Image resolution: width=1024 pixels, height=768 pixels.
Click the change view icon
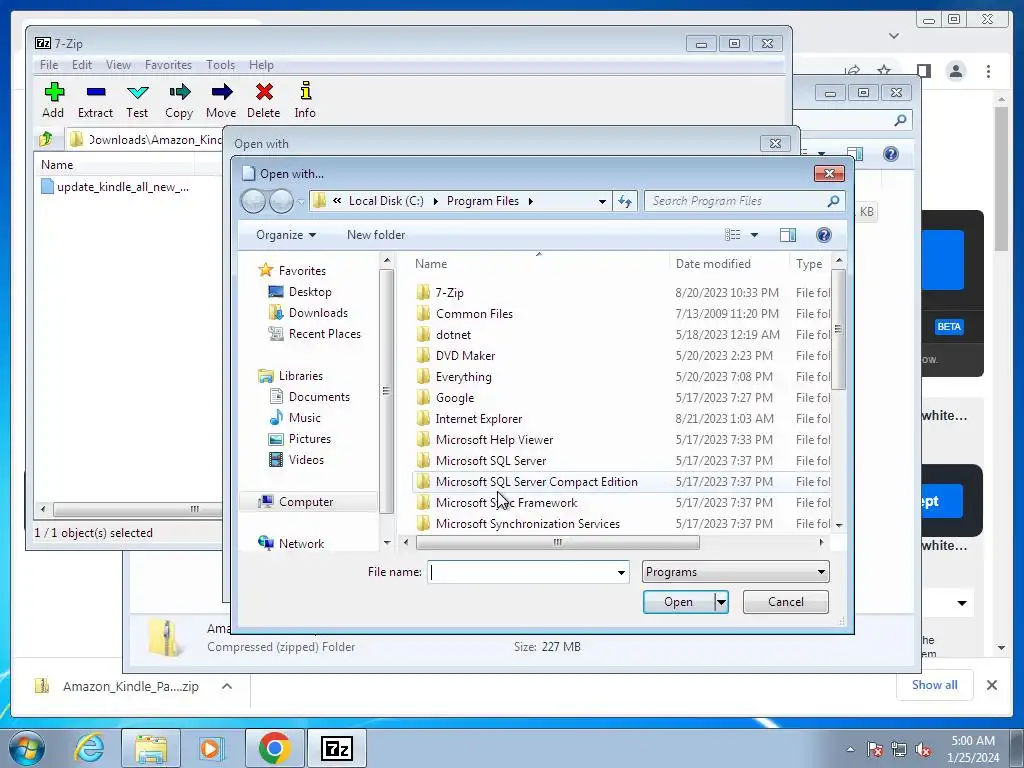(733, 235)
